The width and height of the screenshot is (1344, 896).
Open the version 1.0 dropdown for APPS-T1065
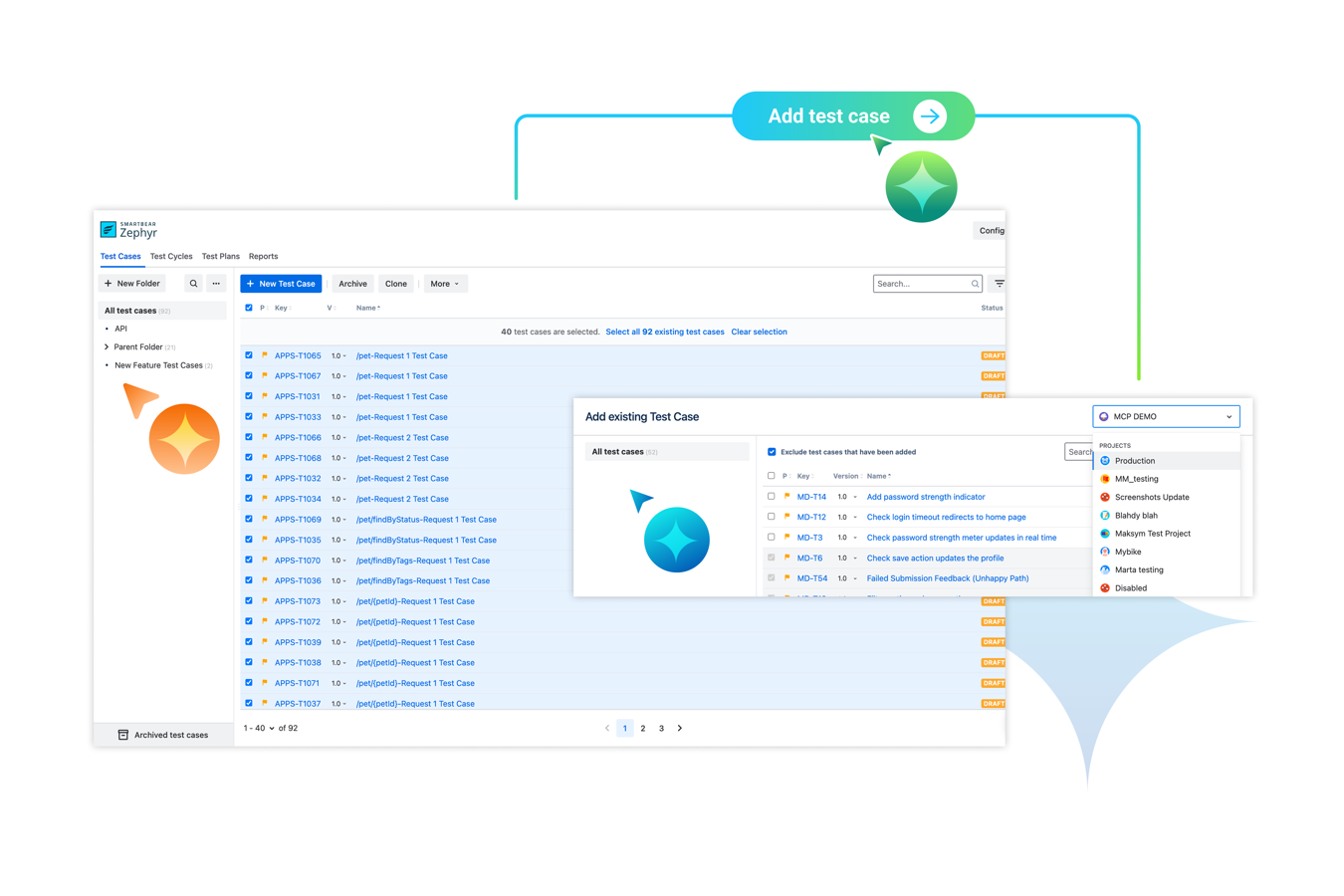(339, 355)
